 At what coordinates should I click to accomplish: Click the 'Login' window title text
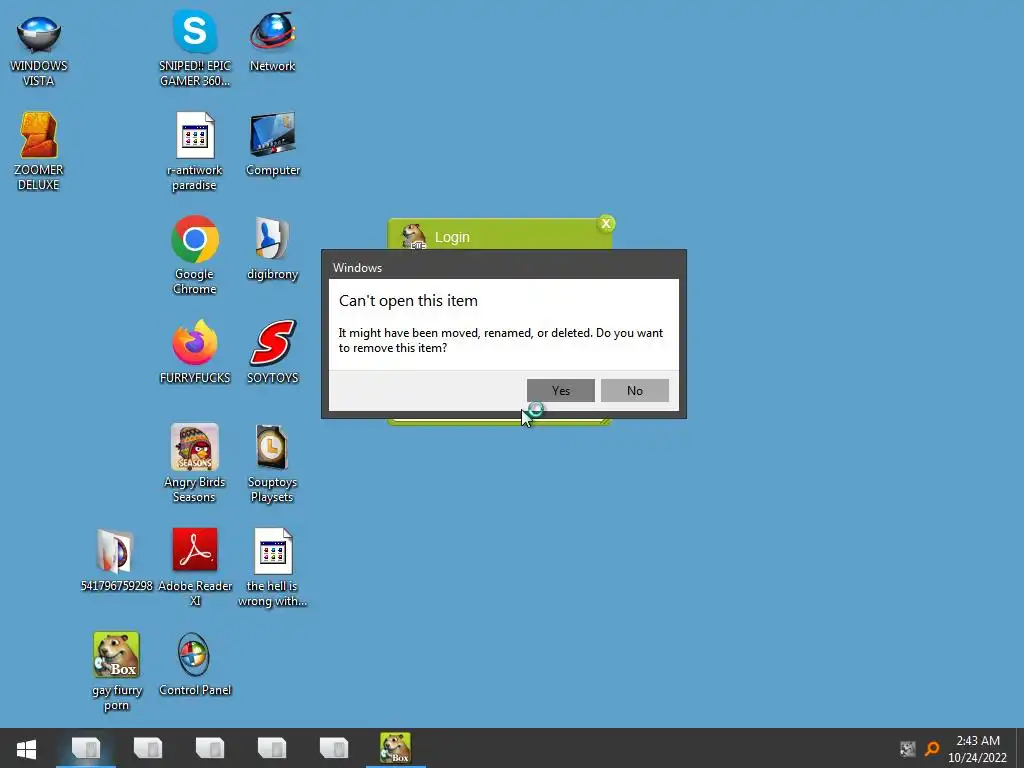(x=452, y=237)
